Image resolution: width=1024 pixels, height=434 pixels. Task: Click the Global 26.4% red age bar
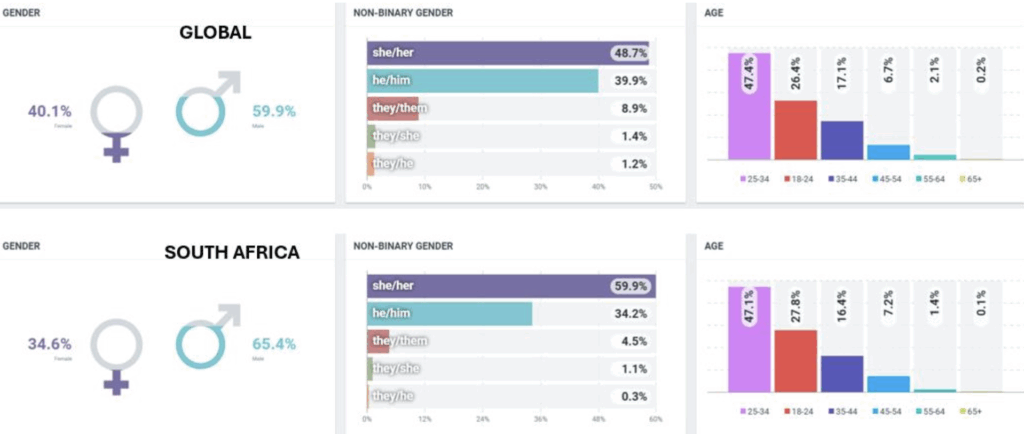pos(796,130)
